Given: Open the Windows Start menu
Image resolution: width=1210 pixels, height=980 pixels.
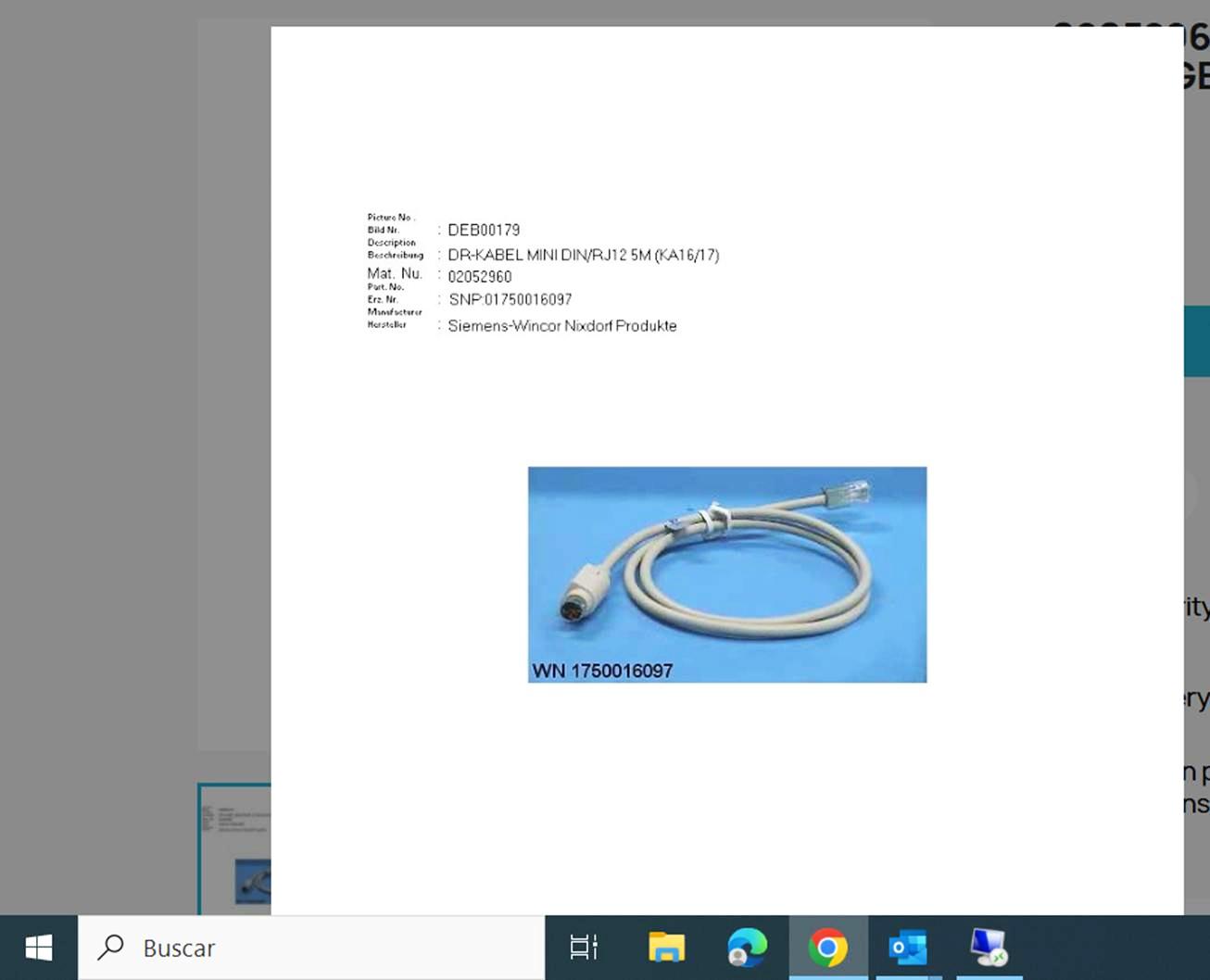Looking at the screenshot, I should [x=36, y=947].
